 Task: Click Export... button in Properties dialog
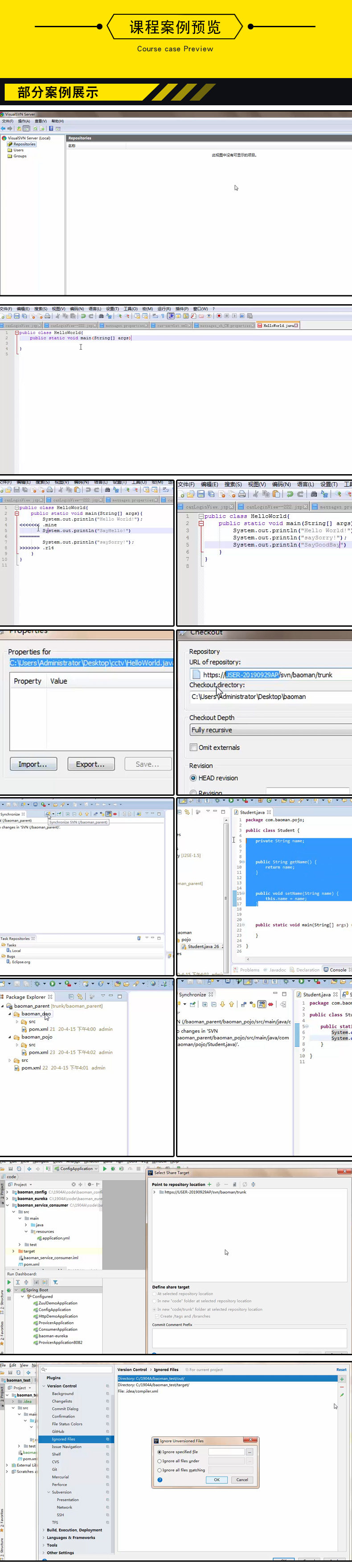pyautogui.click(x=90, y=764)
